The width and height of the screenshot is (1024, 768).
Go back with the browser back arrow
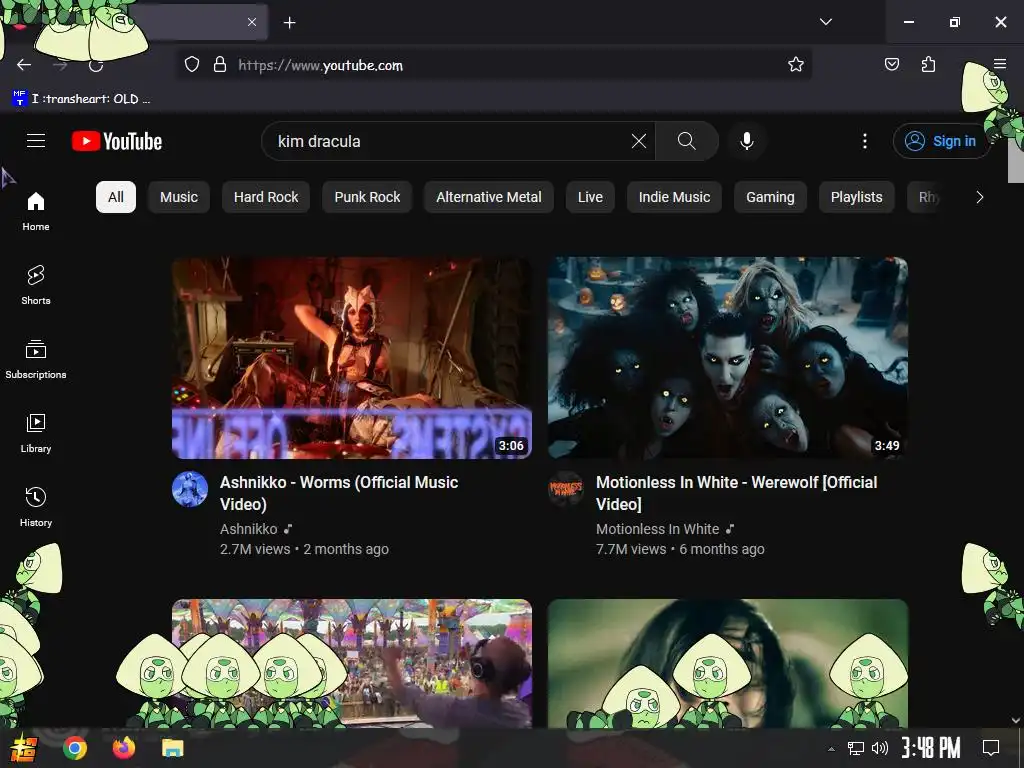(x=24, y=65)
